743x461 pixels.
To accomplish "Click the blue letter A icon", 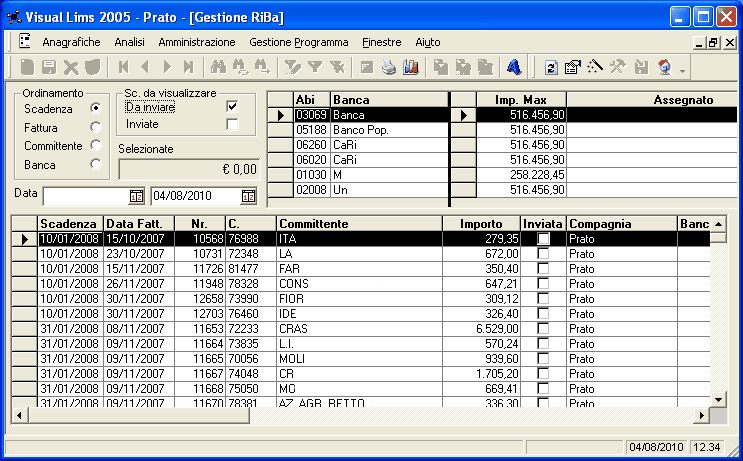I will (x=514, y=67).
